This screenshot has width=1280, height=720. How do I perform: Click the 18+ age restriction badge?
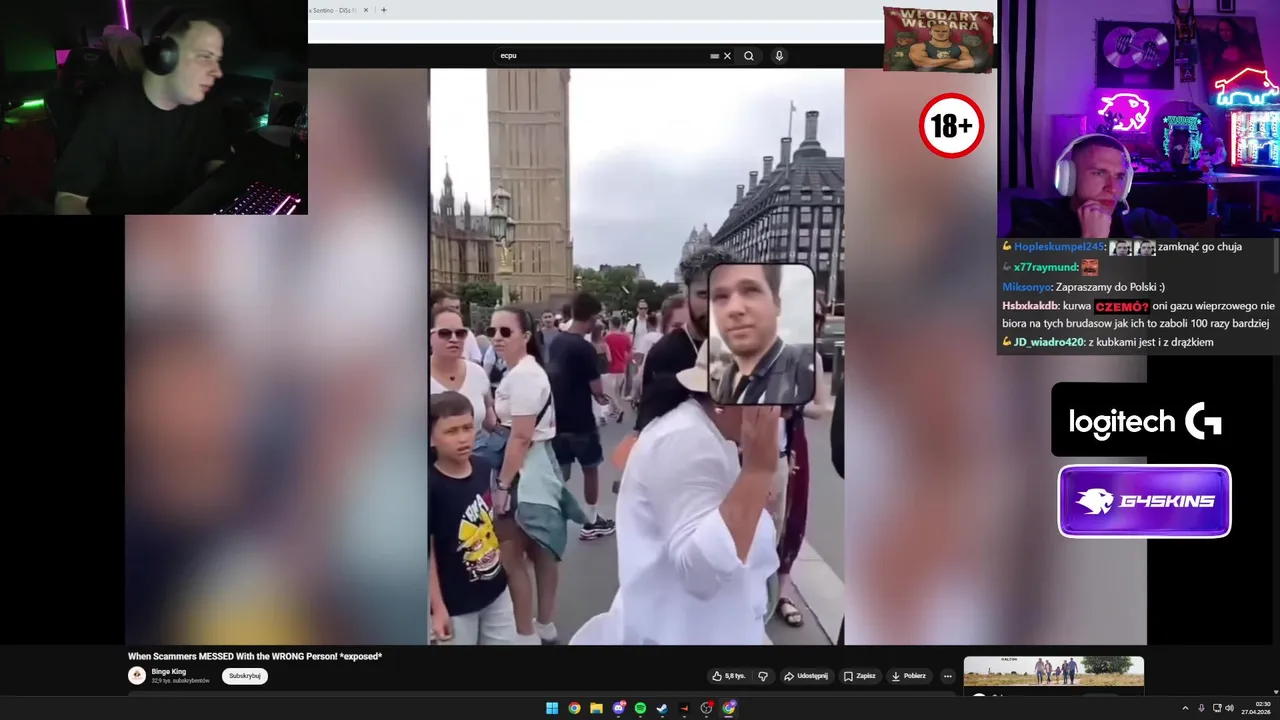(x=951, y=126)
